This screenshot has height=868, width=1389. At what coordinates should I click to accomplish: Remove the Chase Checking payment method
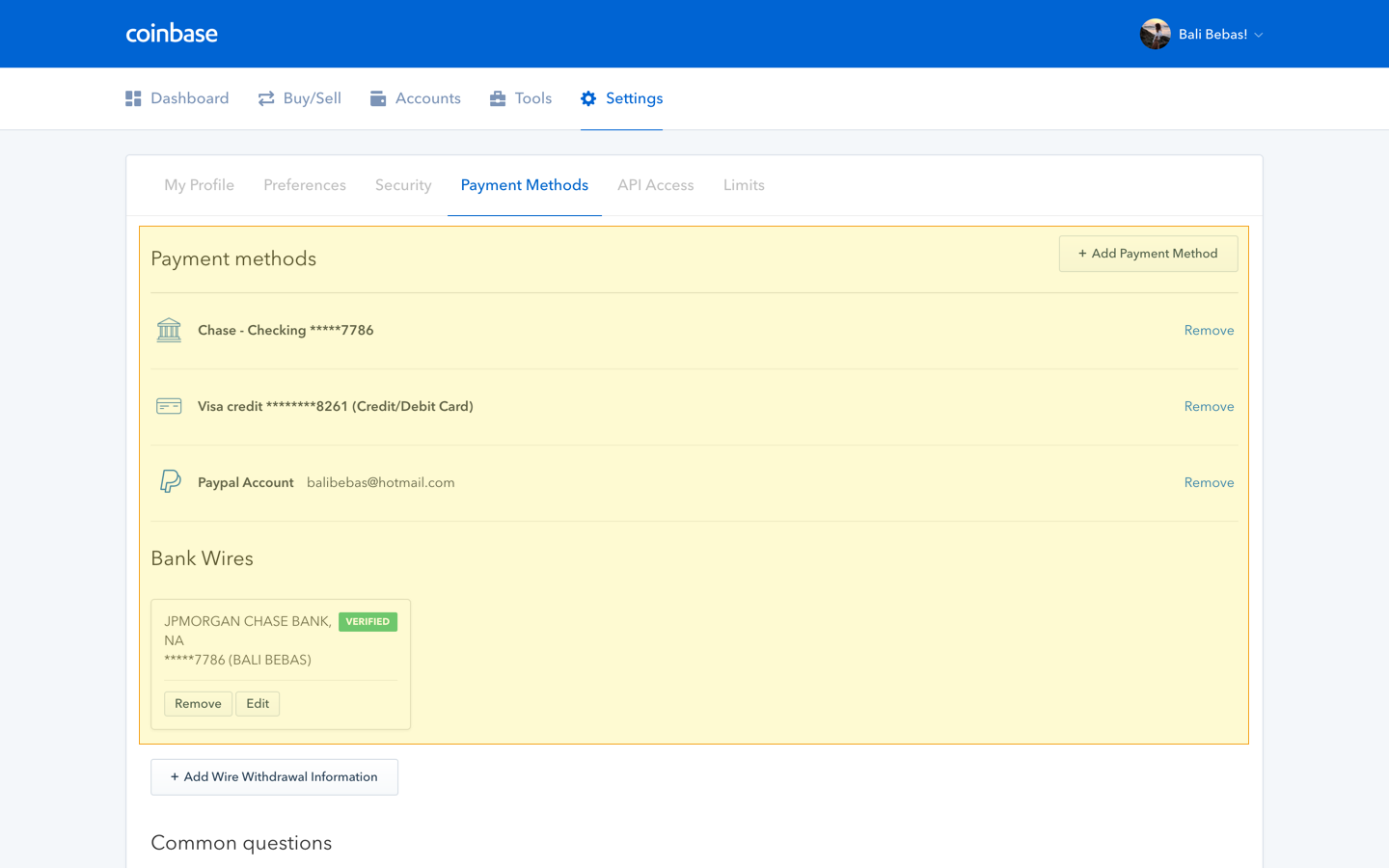tap(1209, 330)
